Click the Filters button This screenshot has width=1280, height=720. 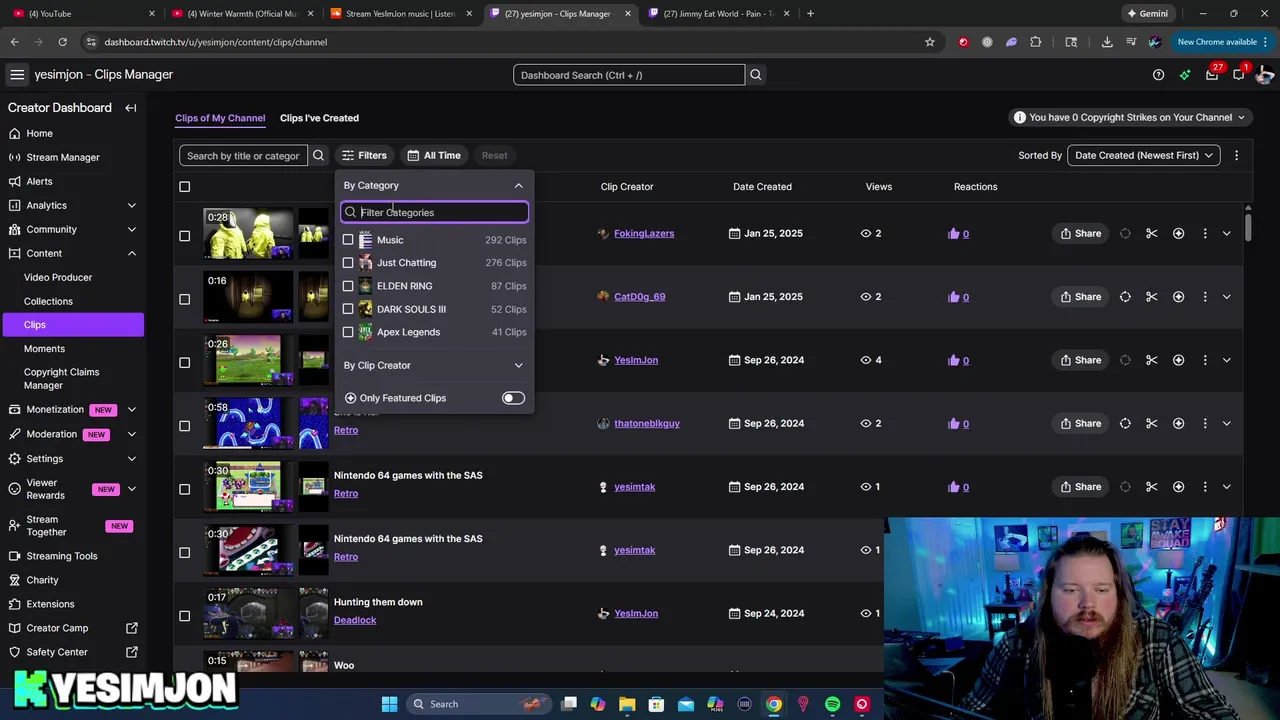[364, 156]
